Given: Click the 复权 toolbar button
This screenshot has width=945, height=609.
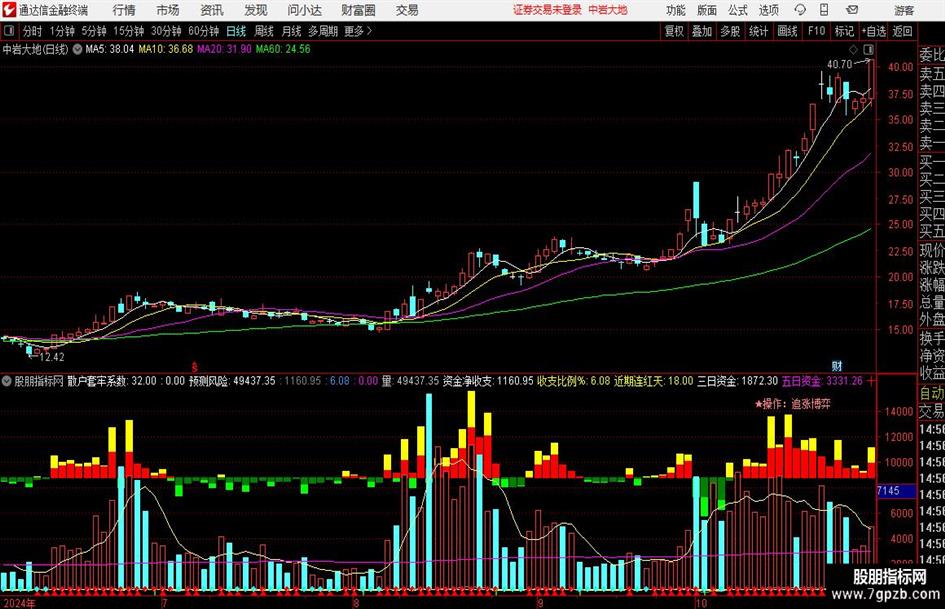Looking at the screenshot, I should click(x=674, y=31).
